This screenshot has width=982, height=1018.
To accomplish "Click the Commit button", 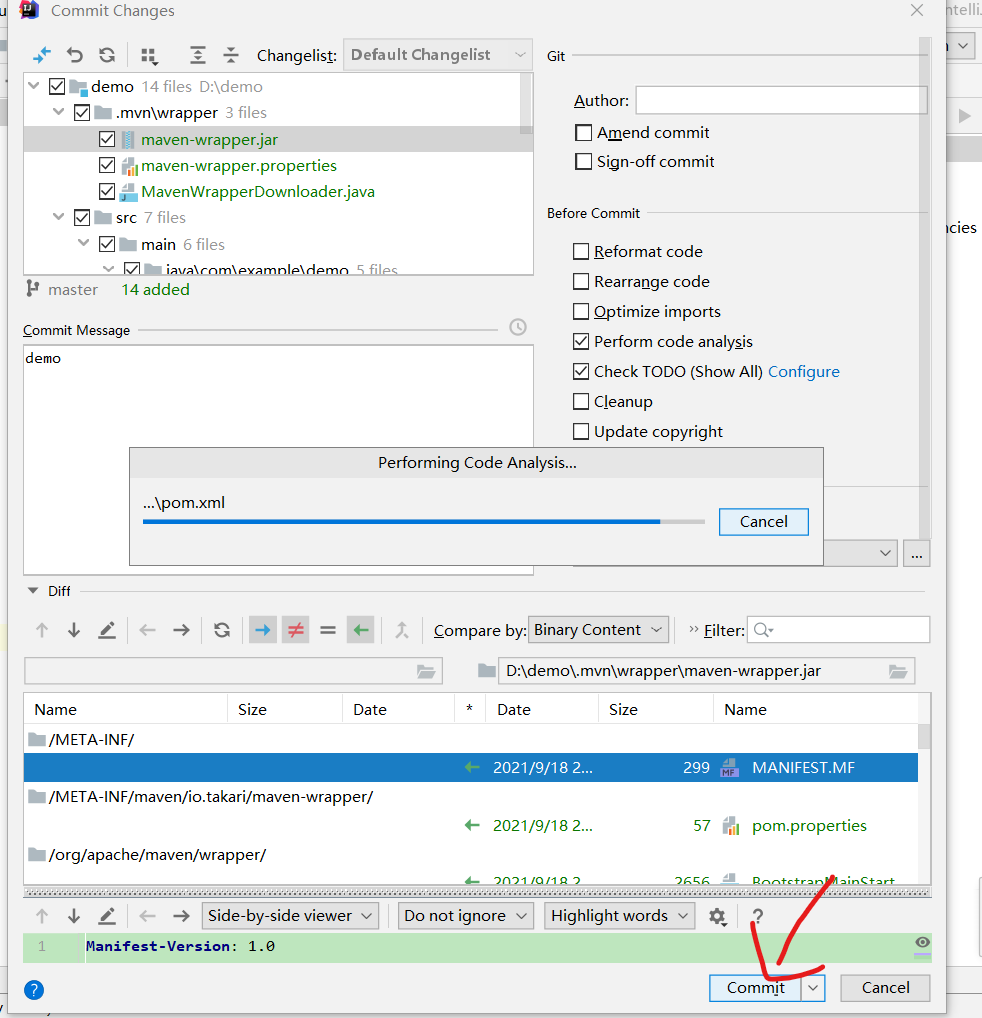I will click(755, 988).
